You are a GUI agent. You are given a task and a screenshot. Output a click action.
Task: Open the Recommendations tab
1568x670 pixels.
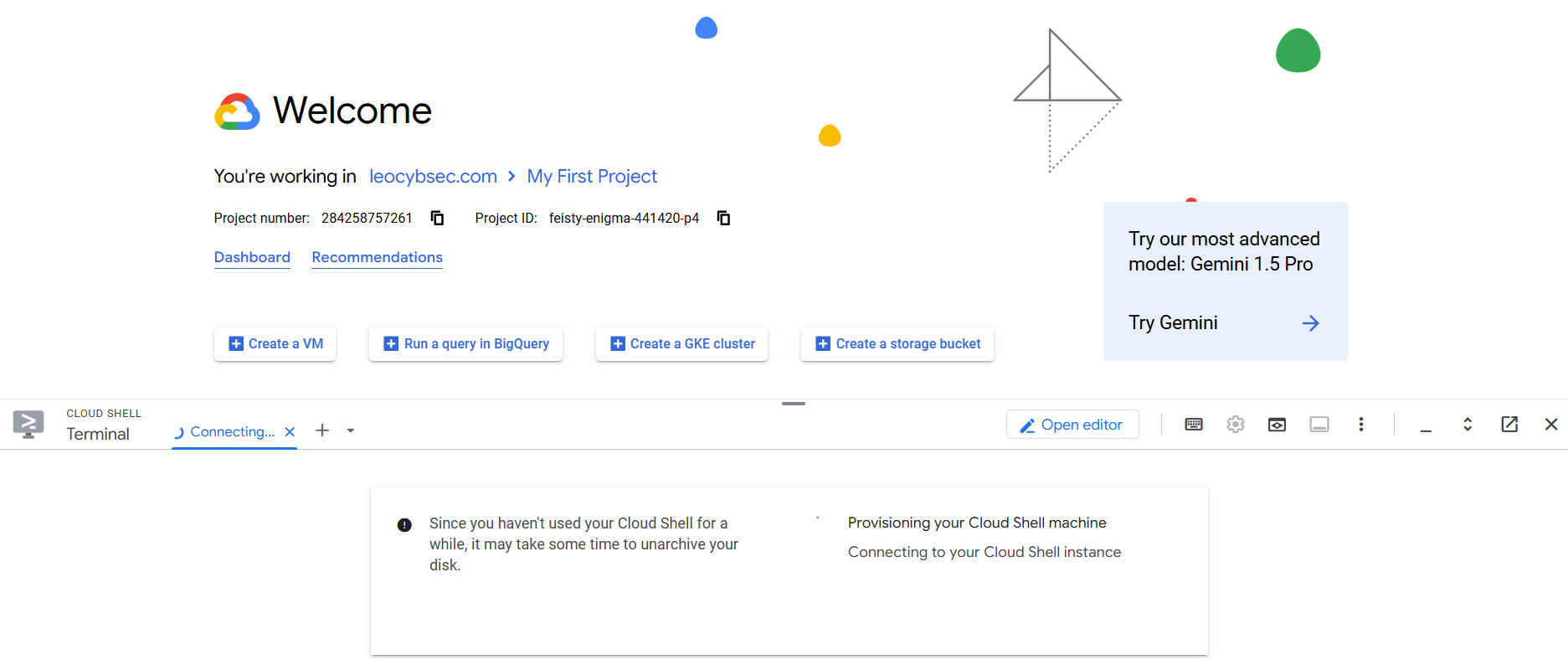pos(377,257)
